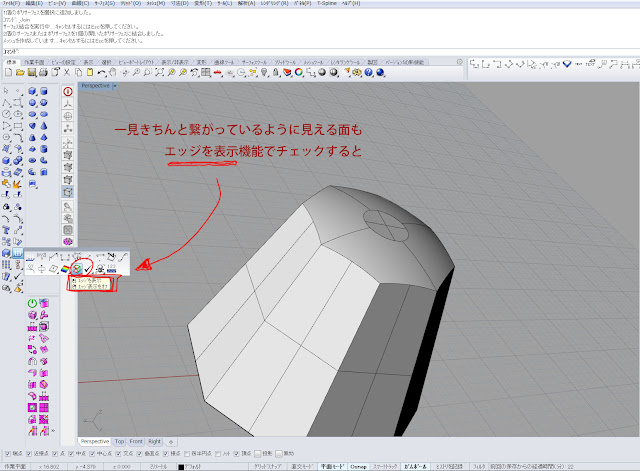Click the Open folder icon
Screen dimensions: 640x471
(x=20, y=73)
